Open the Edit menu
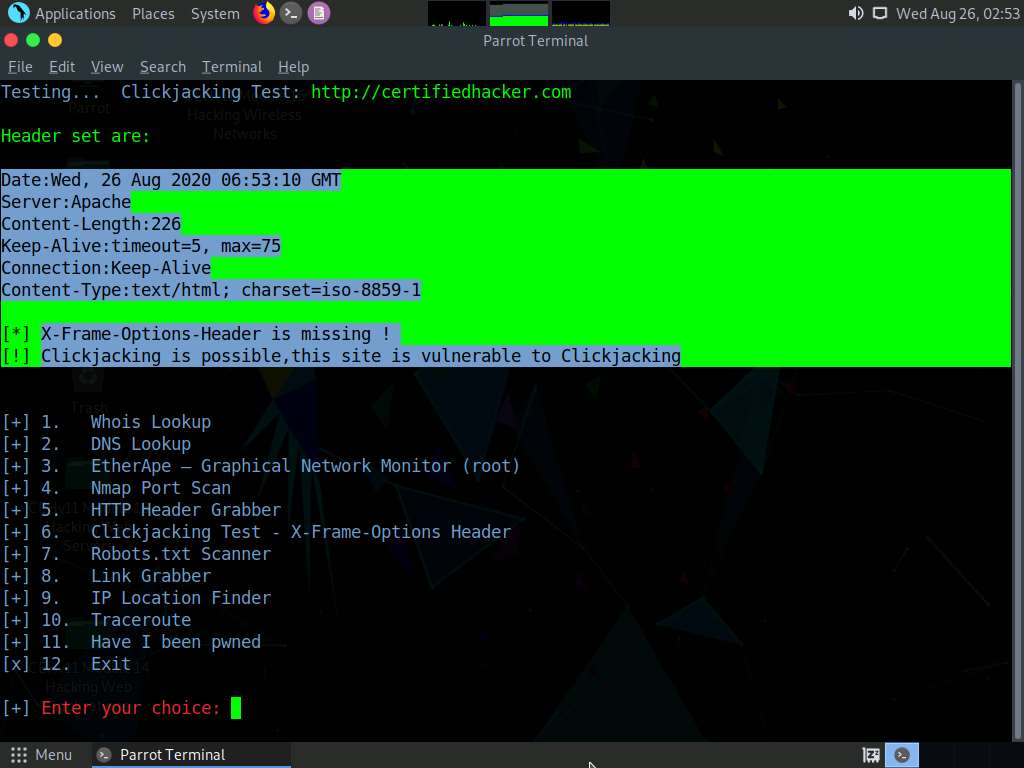 point(62,67)
